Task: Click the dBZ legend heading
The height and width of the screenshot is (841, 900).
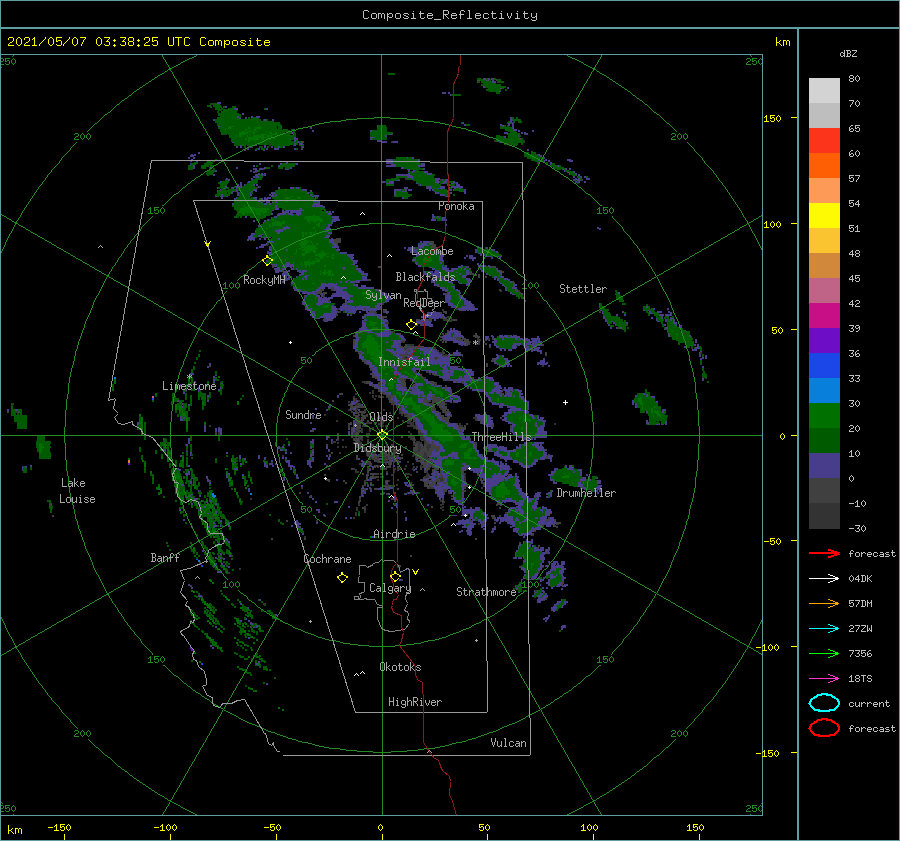Action: click(x=848, y=54)
